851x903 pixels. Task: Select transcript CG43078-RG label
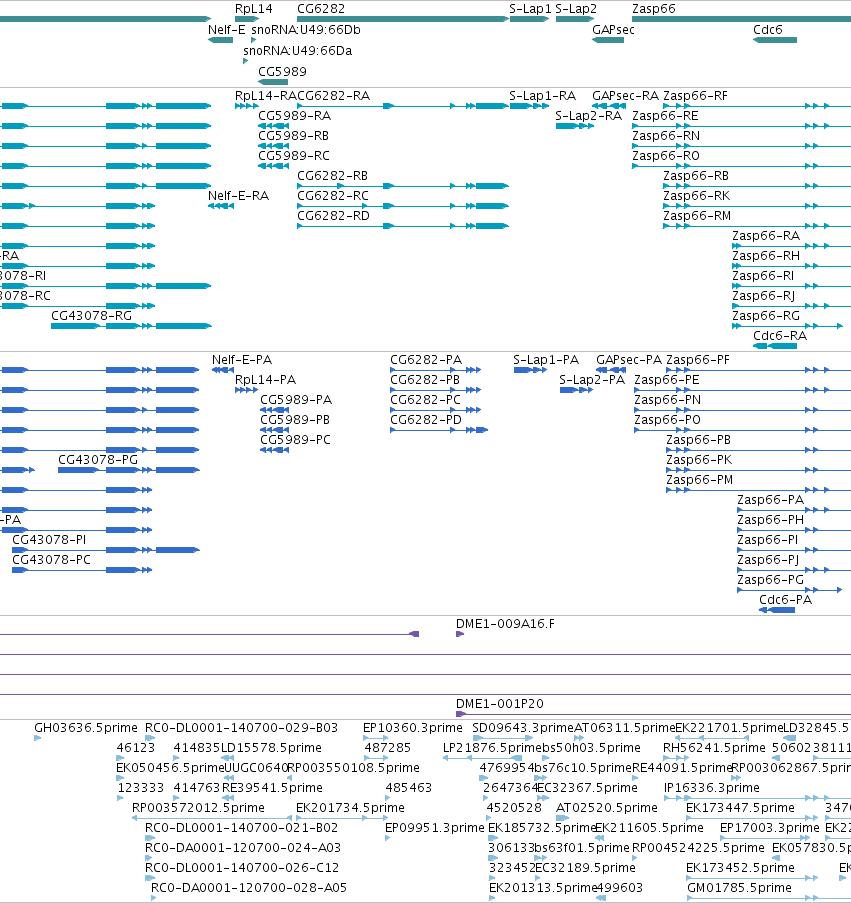(x=92, y=316)
